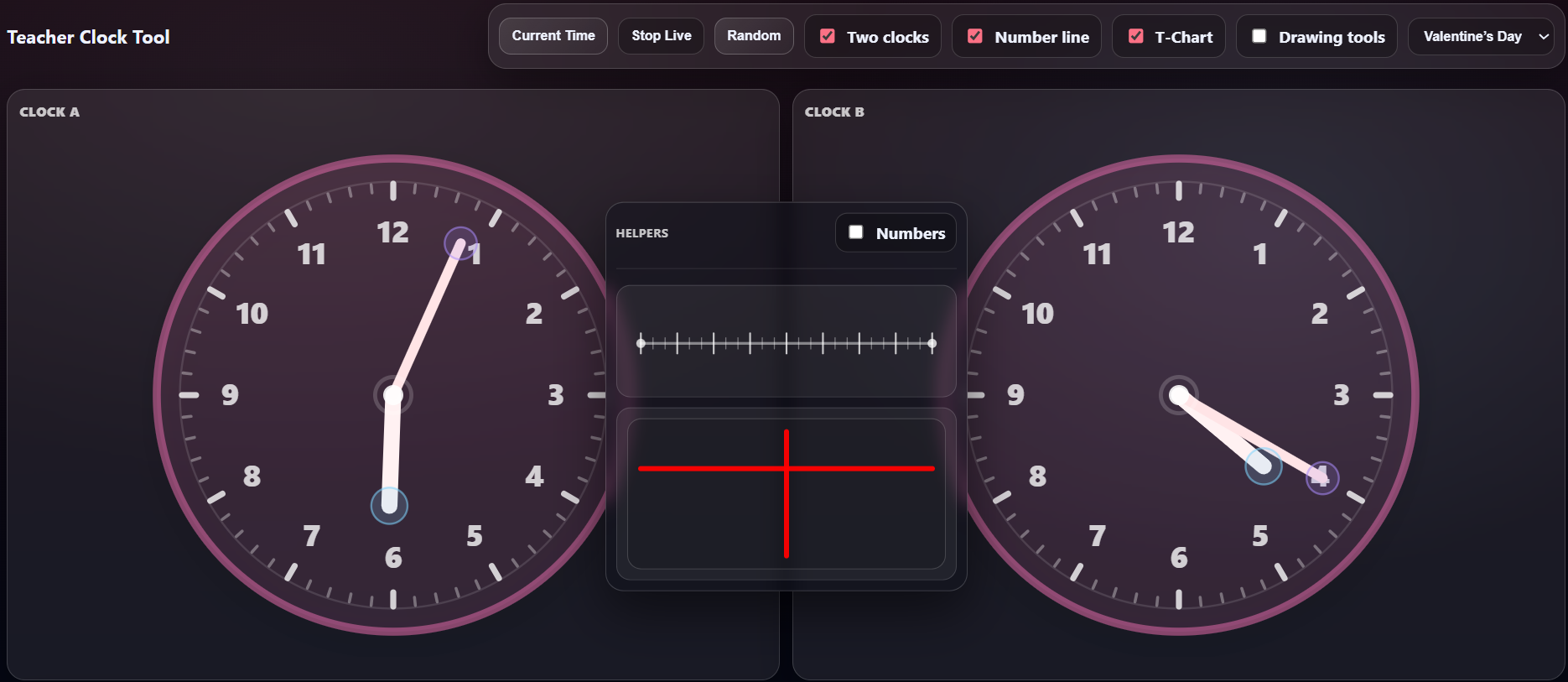Enable the Drawing tools checkbox
The height and width of the screenshot is (682, 1568).
1259,36
